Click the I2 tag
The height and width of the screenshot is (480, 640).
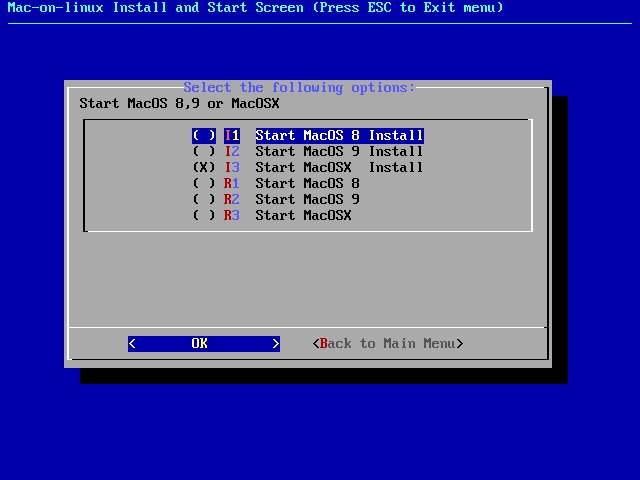232,151
